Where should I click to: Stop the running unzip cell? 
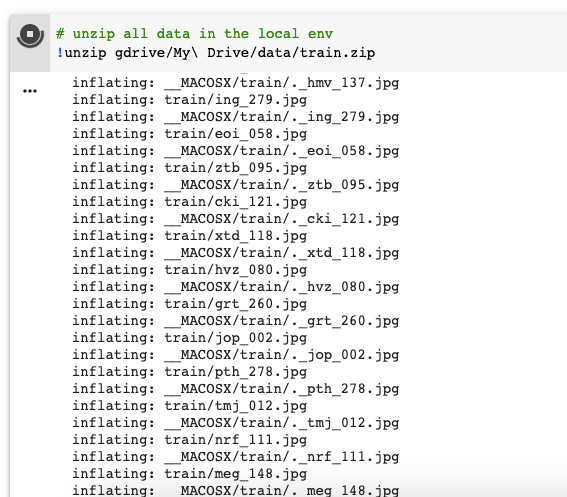(x=30, y=35)
